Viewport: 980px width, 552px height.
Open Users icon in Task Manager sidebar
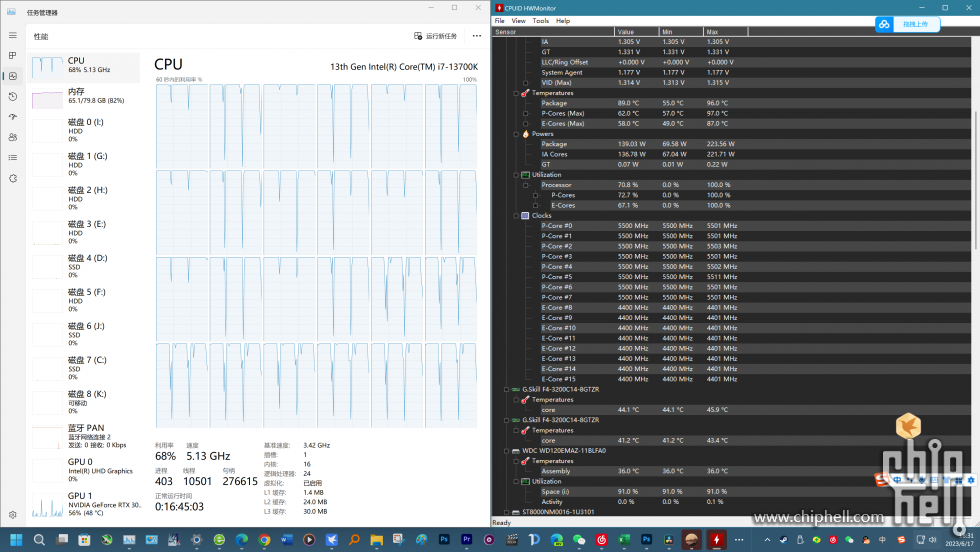(x=12, y=137)
